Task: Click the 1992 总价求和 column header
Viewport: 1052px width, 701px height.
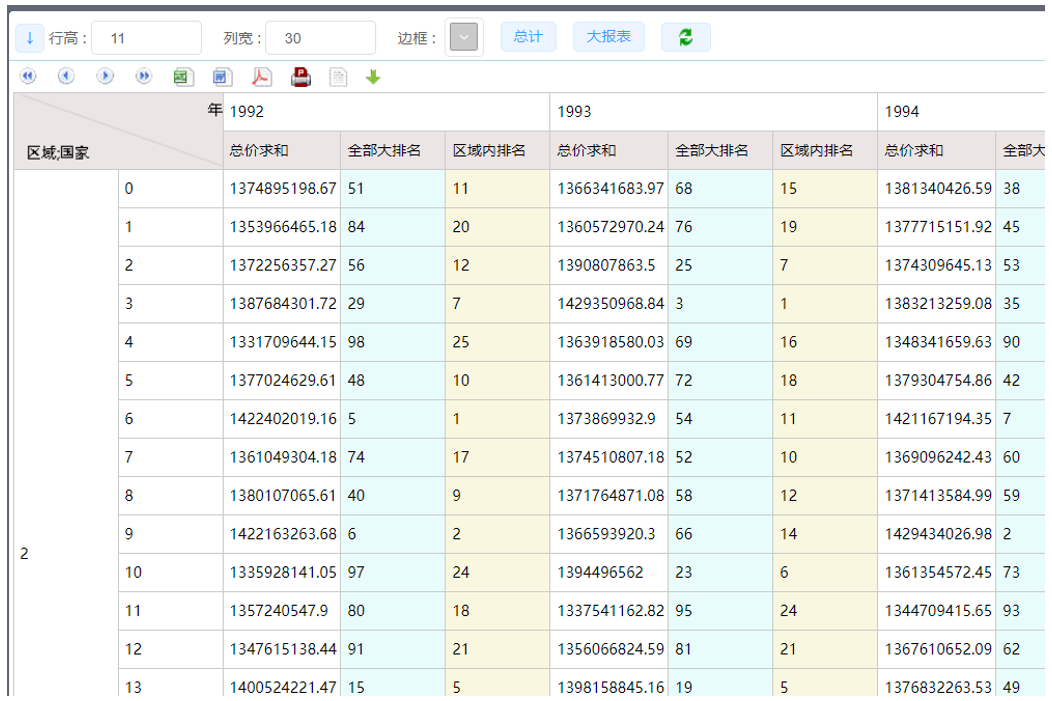Action: point(281,151)
